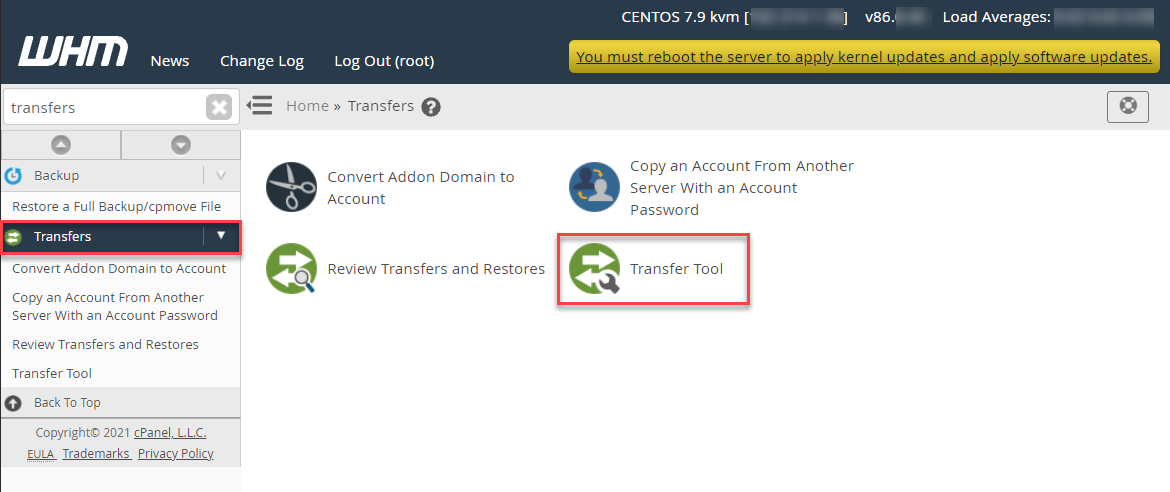Click the support lifesaver icon button
The image size is (1170, 492).
click(1128, 106)
